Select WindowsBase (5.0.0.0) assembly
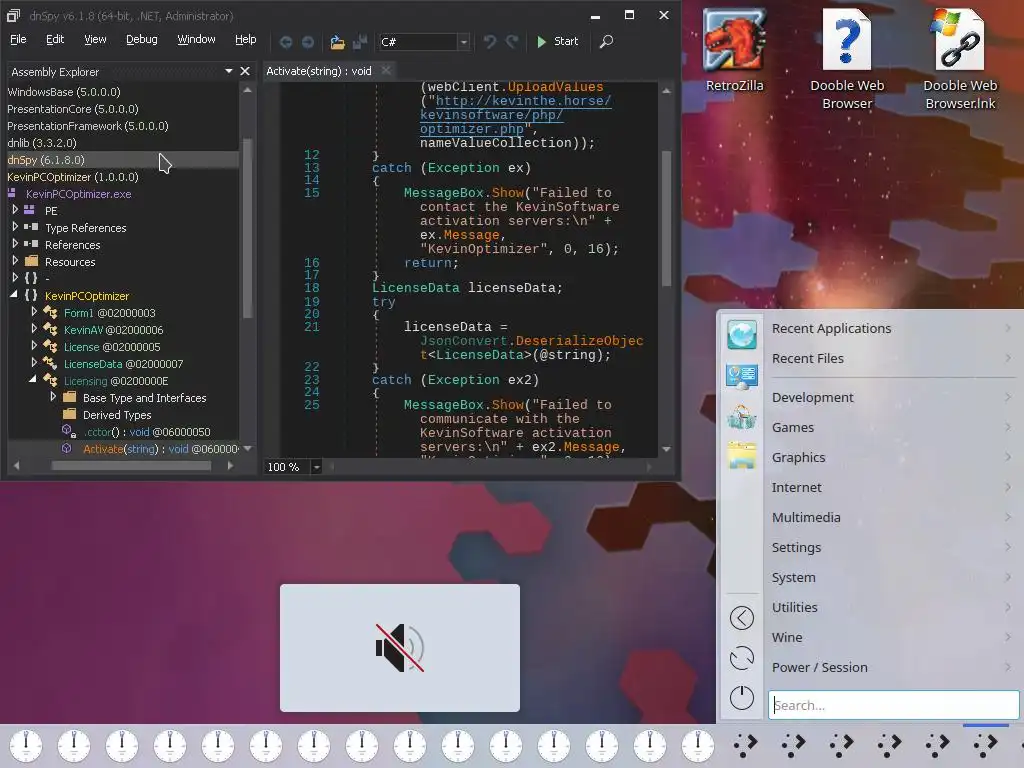This screenshot has width=1024, height=768. [64, 92]
